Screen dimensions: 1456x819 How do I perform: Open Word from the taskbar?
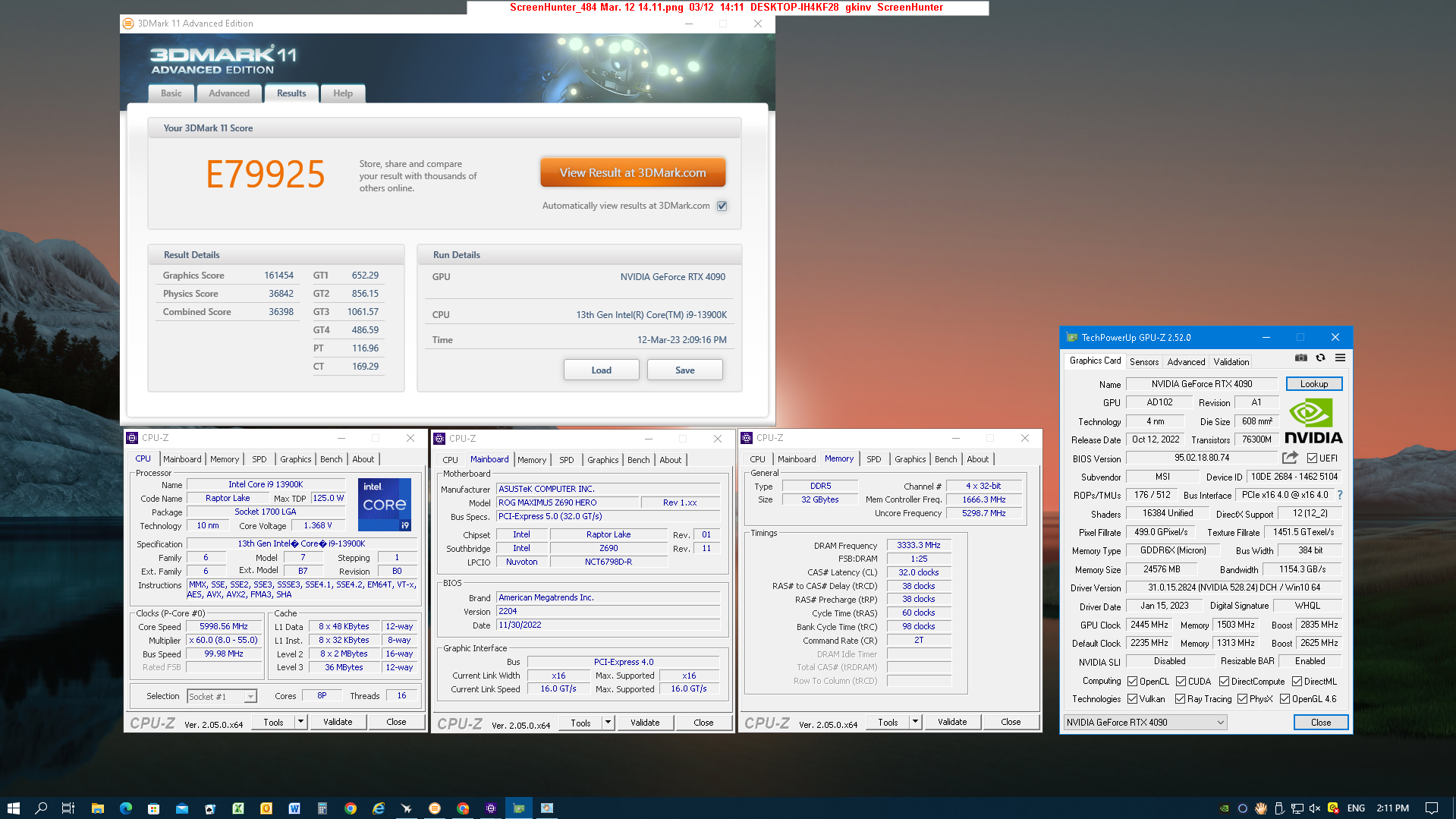tap(294, 808)
